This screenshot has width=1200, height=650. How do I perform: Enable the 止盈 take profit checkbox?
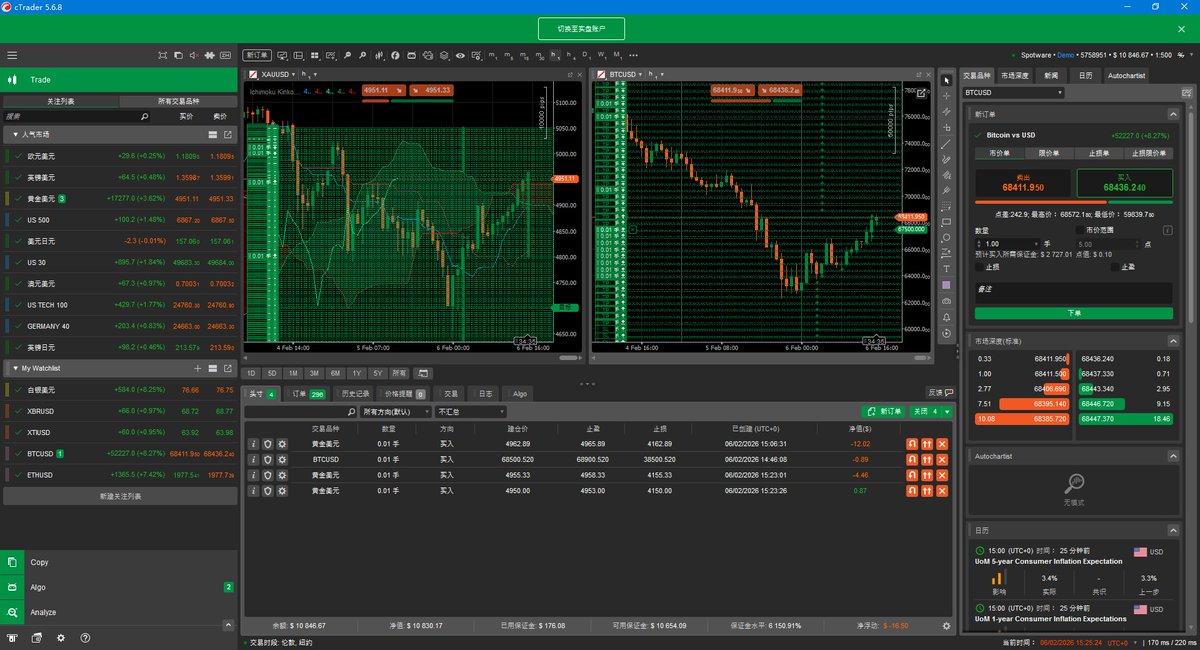pyautogui.click(x=1115, y=267)
